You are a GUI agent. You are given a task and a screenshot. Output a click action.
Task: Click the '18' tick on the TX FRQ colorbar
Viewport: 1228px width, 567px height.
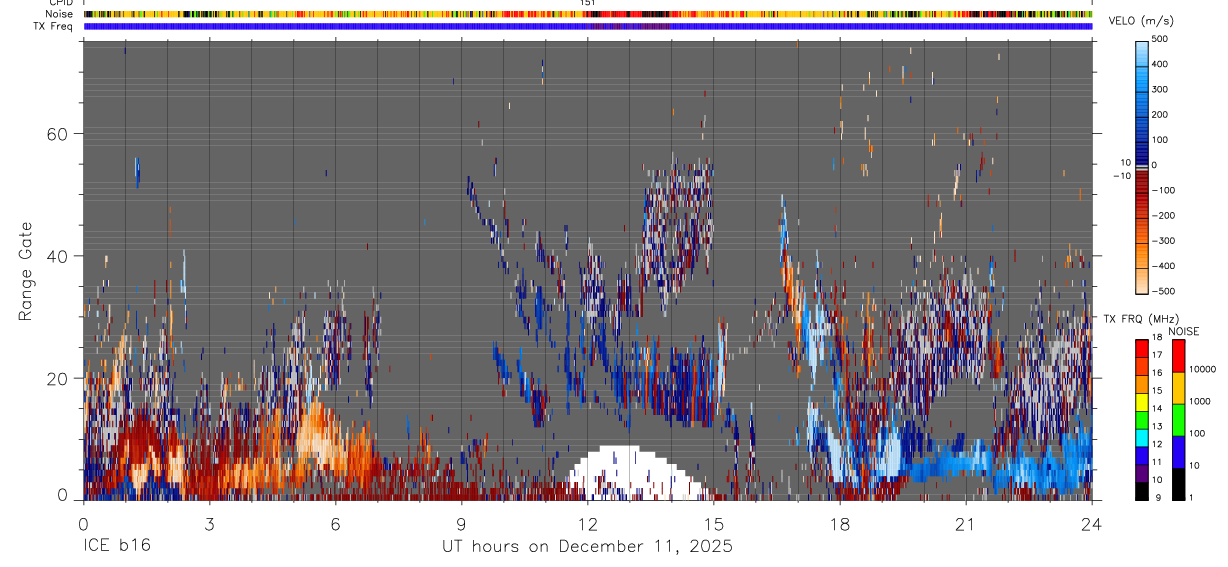pyautogui.click(x=1156, y=339)
